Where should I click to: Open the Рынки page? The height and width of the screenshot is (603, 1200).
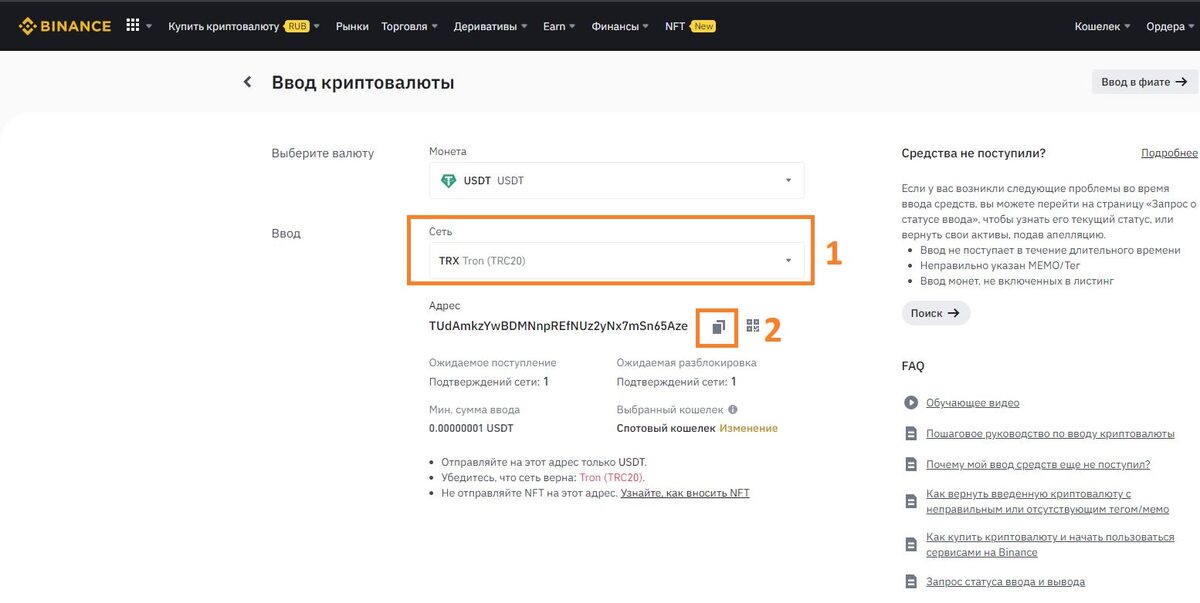[x=352, y=26]
